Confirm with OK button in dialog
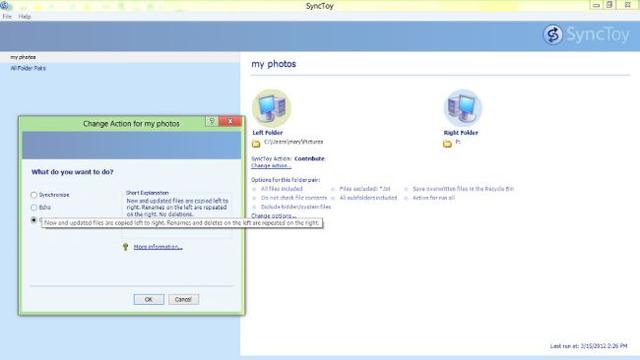 click(149, 299)
